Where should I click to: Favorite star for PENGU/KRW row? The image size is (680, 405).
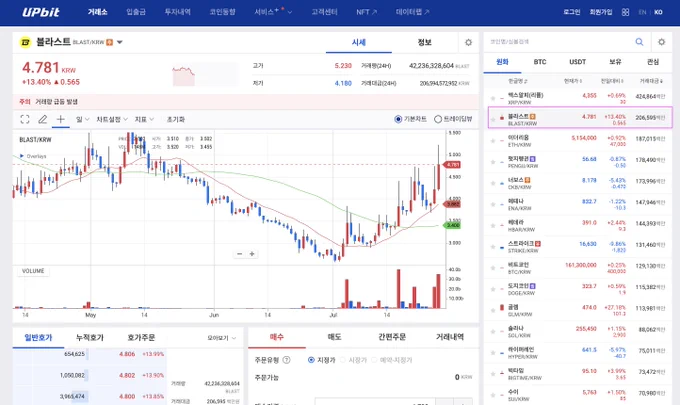point(493,162)
